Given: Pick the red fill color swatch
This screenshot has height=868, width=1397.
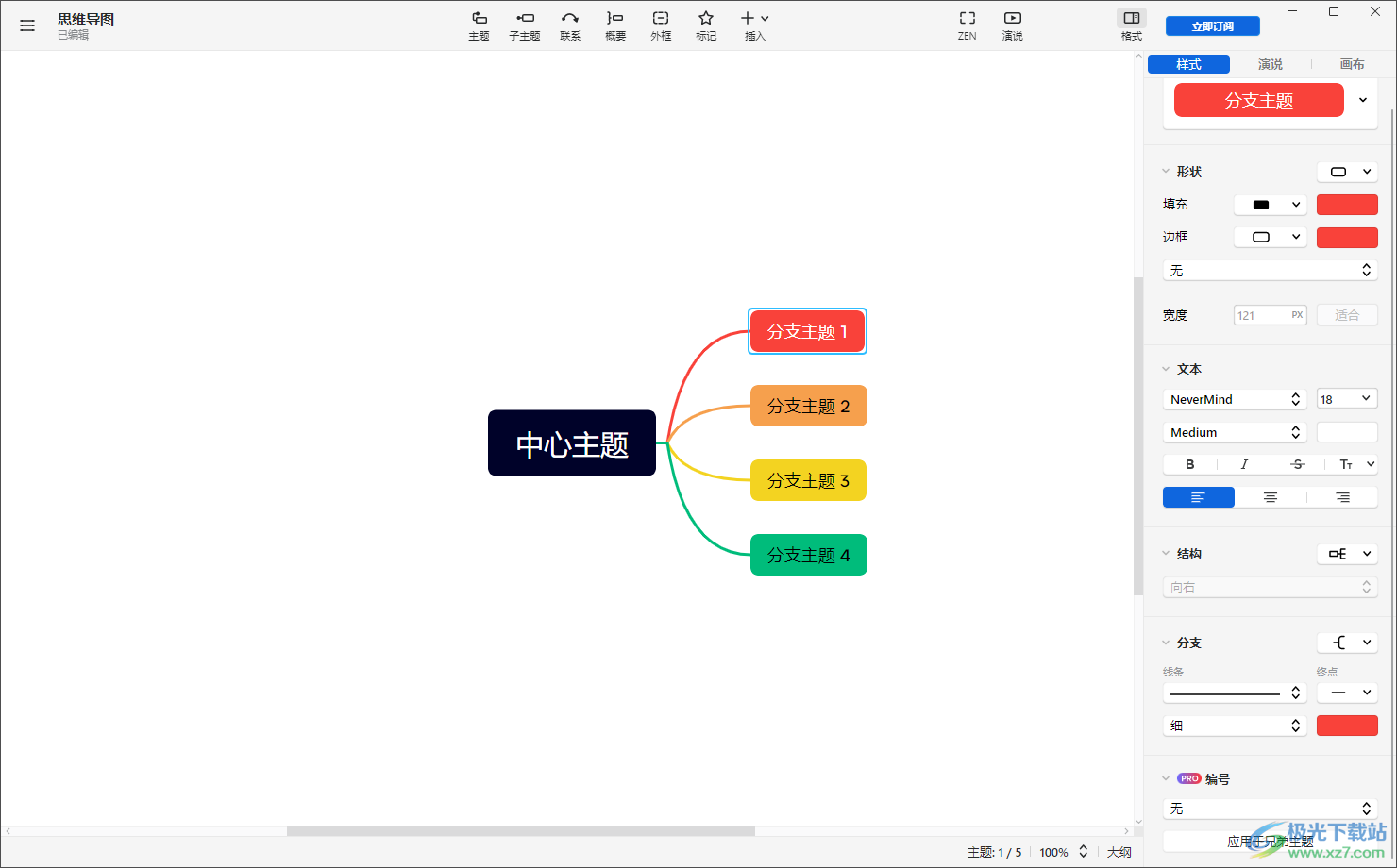Looking at the screenshot, I should [1347, 205].
